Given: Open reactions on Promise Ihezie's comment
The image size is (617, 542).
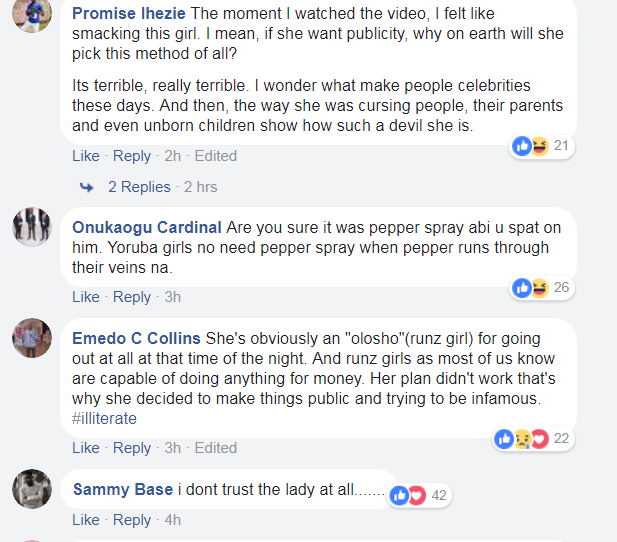Looking at the screenshot, I should (x=530, y=146).
